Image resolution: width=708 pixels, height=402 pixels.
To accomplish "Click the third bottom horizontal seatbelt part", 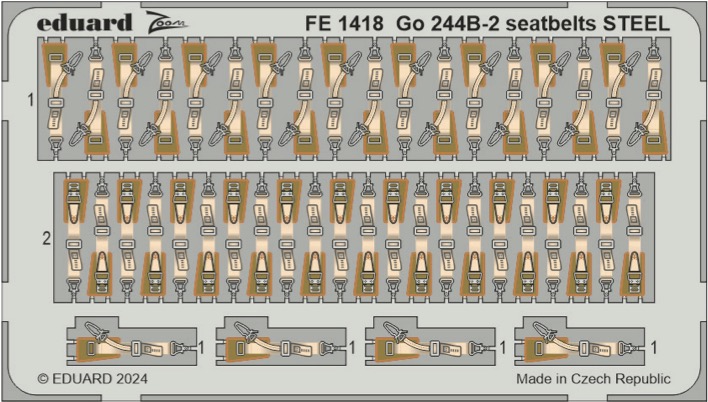I will click(430, 341).
